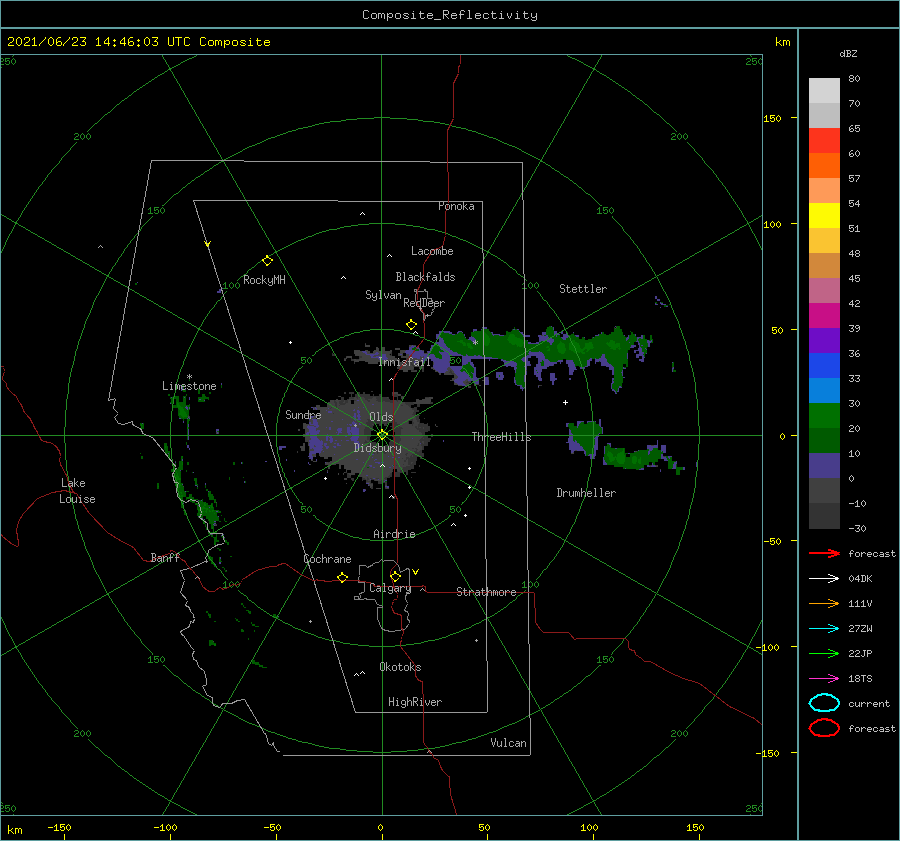This screenshot has width=900, height=841.
Task: Click the Ponoka label
Action: (x=456, y=206)
